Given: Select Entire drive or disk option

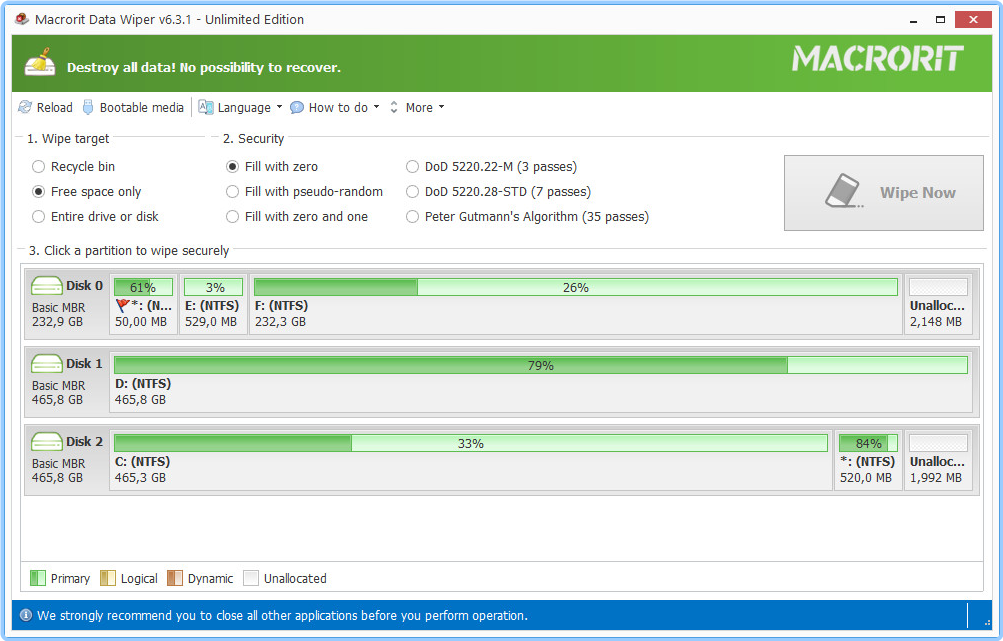Looking at the screenshot, I should point(95,216).
